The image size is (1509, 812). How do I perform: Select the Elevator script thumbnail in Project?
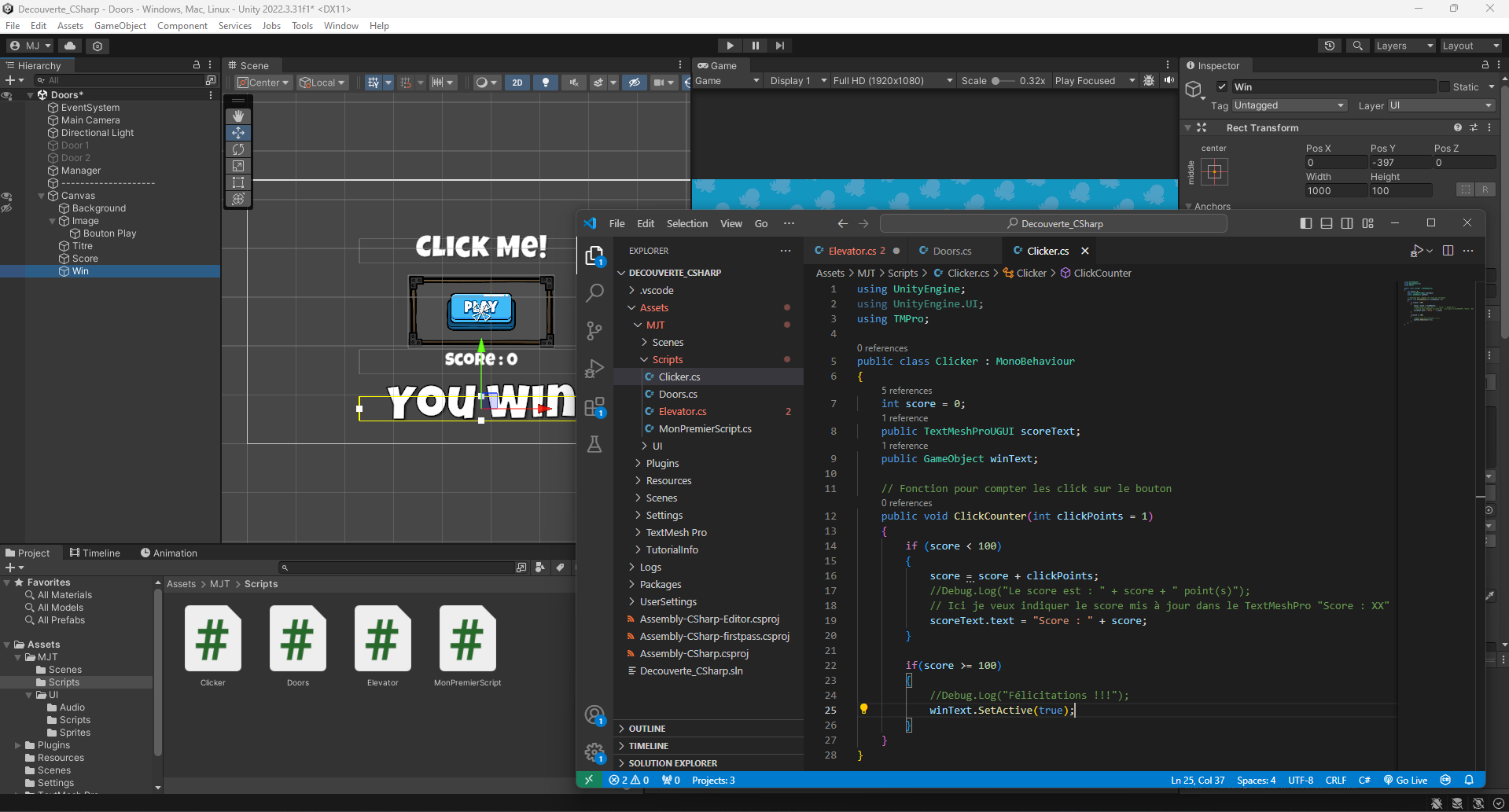(x=382, y=639)
